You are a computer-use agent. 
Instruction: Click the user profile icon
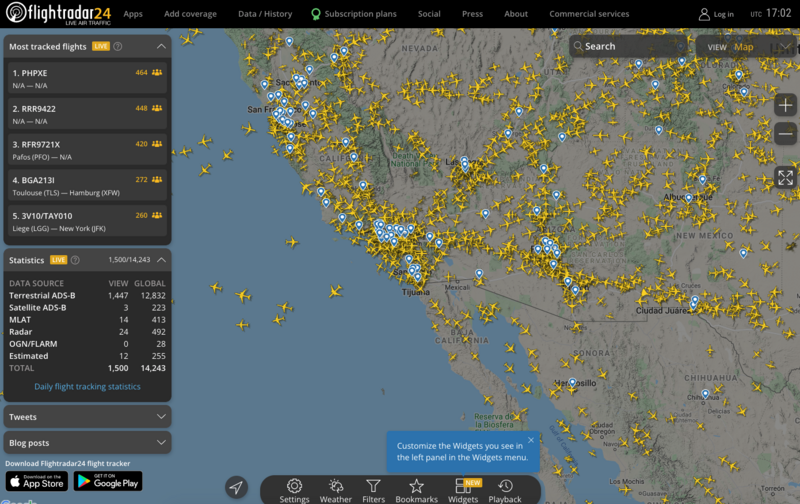coord(704,14)
